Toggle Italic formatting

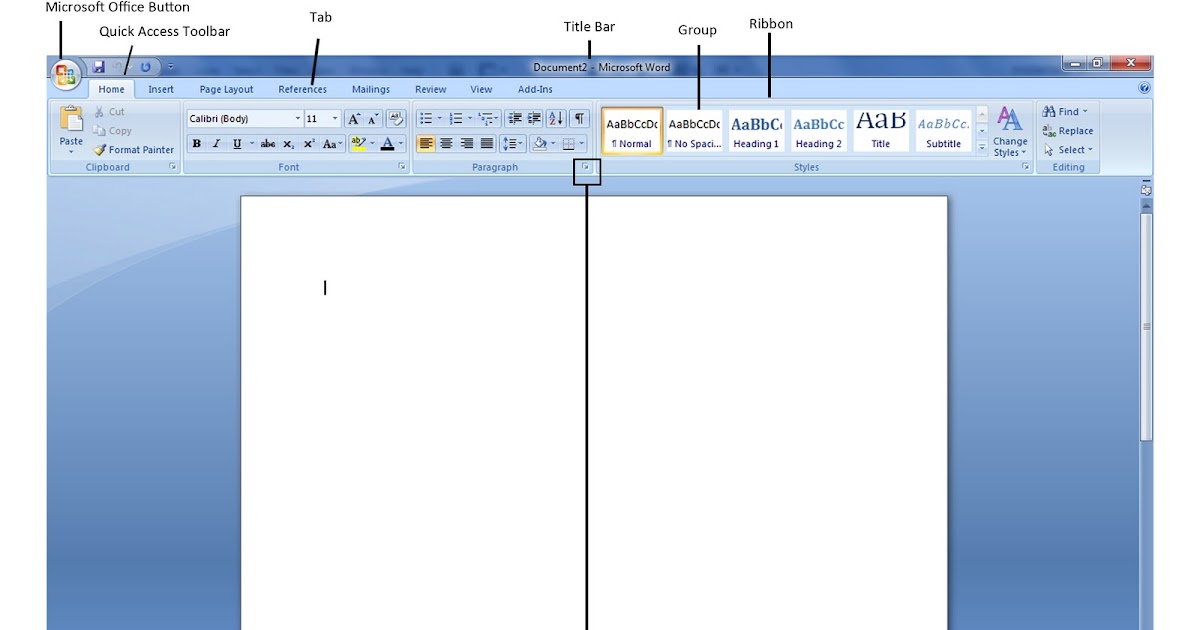tap(216, 144)
